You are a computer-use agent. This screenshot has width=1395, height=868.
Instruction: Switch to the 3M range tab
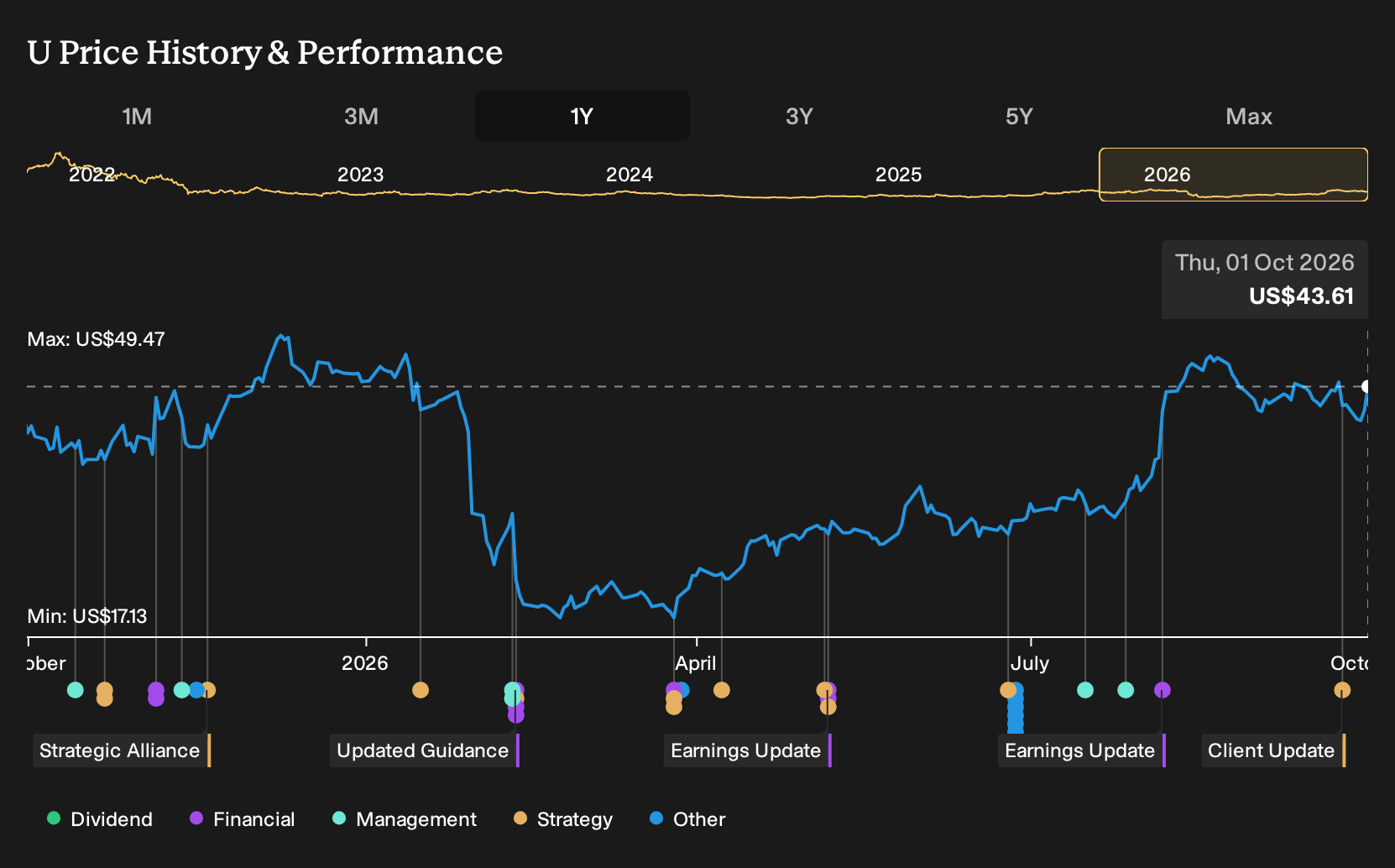(x=361, y=116)
